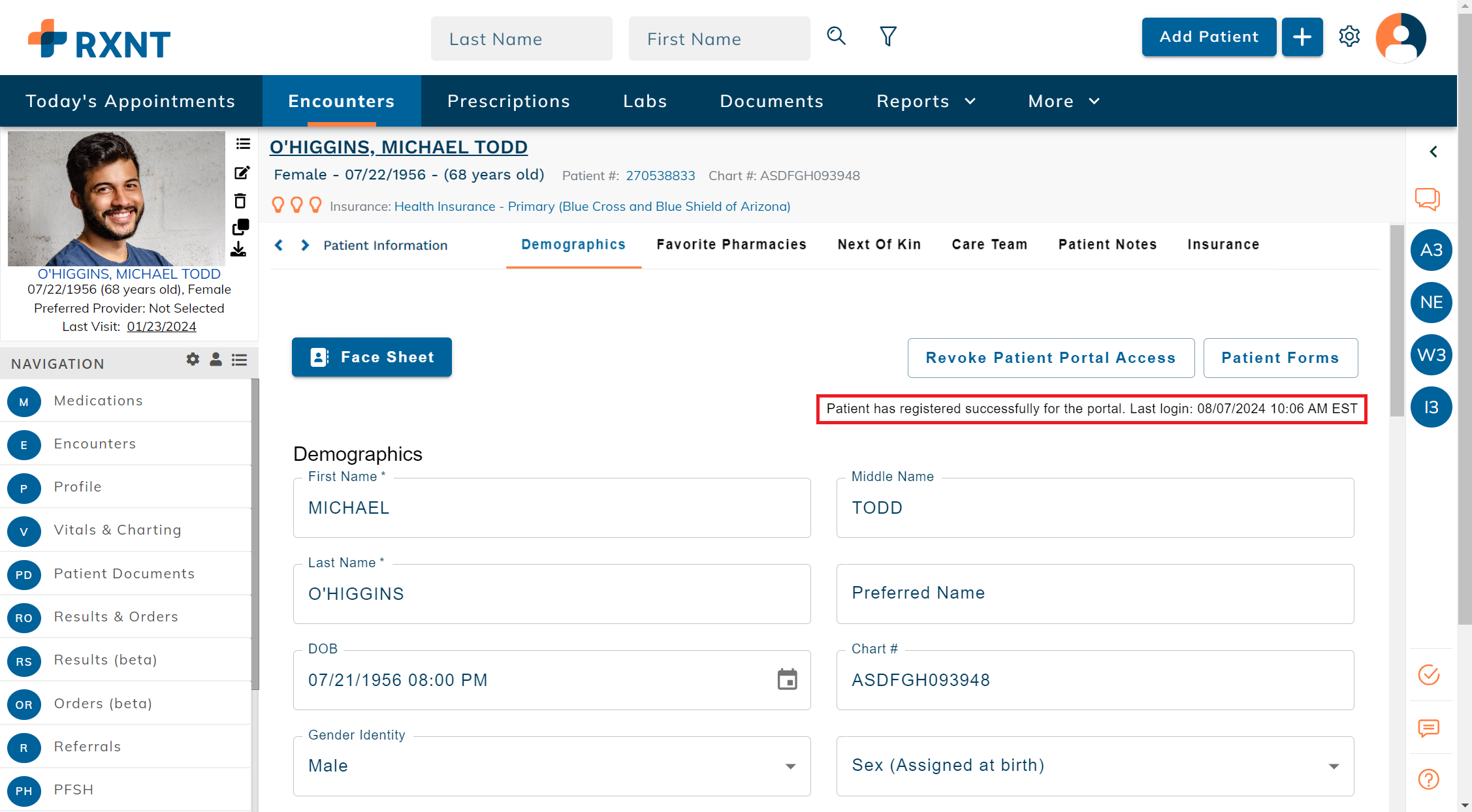Image resolution: width=1472 pixels, height=812 pixels.
Task: Click the Face Sheet button
Action: pos(372,357)
